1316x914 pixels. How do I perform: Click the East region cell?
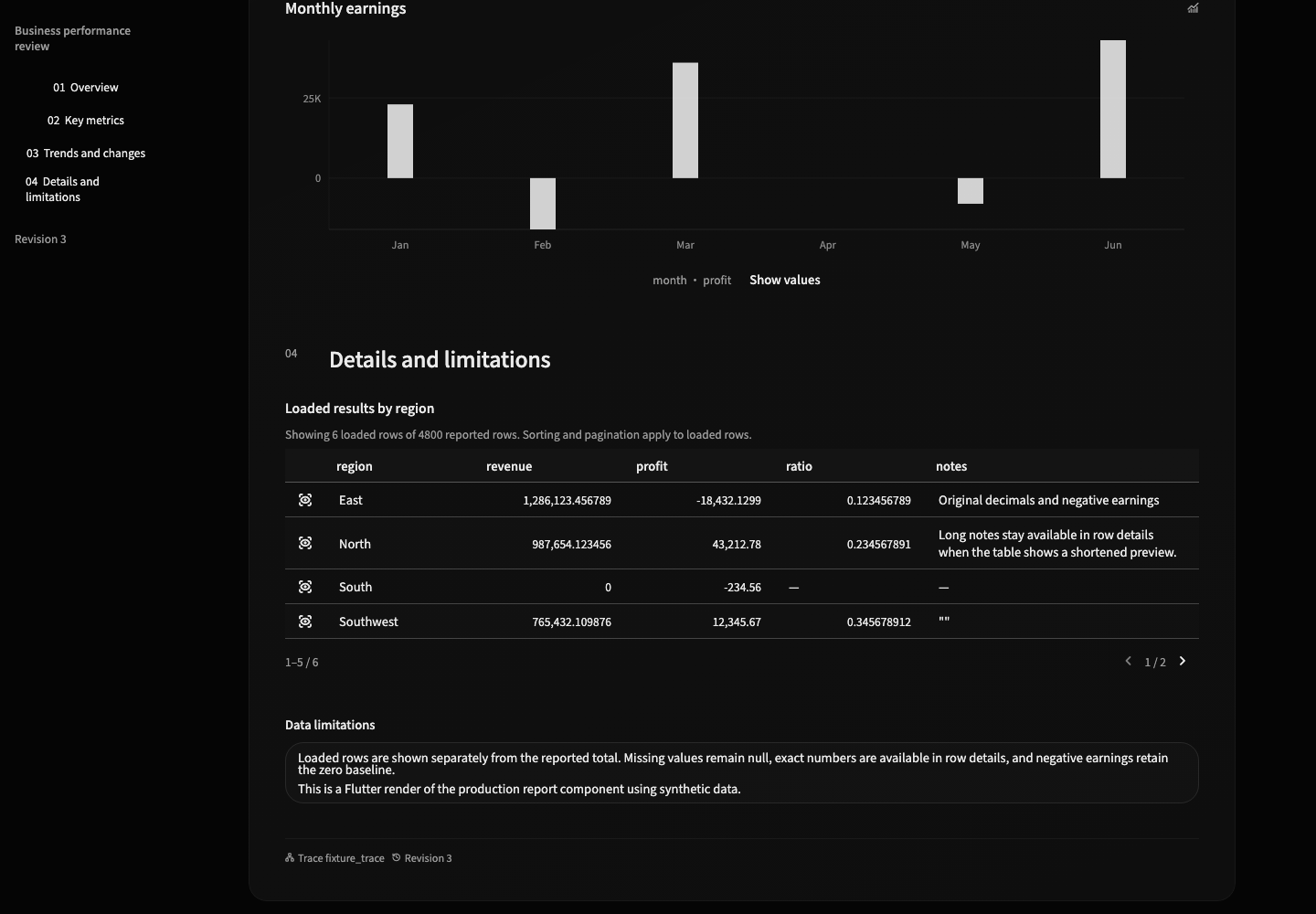[351, 500]
